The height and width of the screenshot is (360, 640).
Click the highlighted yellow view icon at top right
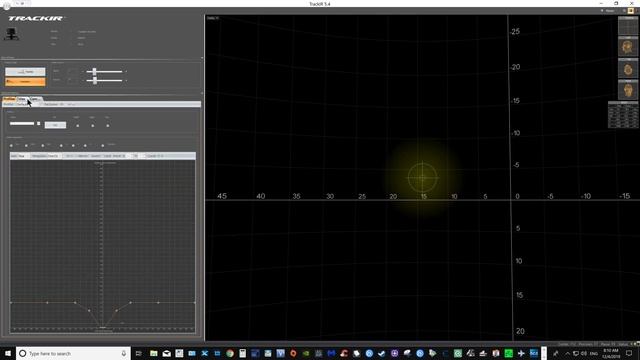(x=631, y=11)
